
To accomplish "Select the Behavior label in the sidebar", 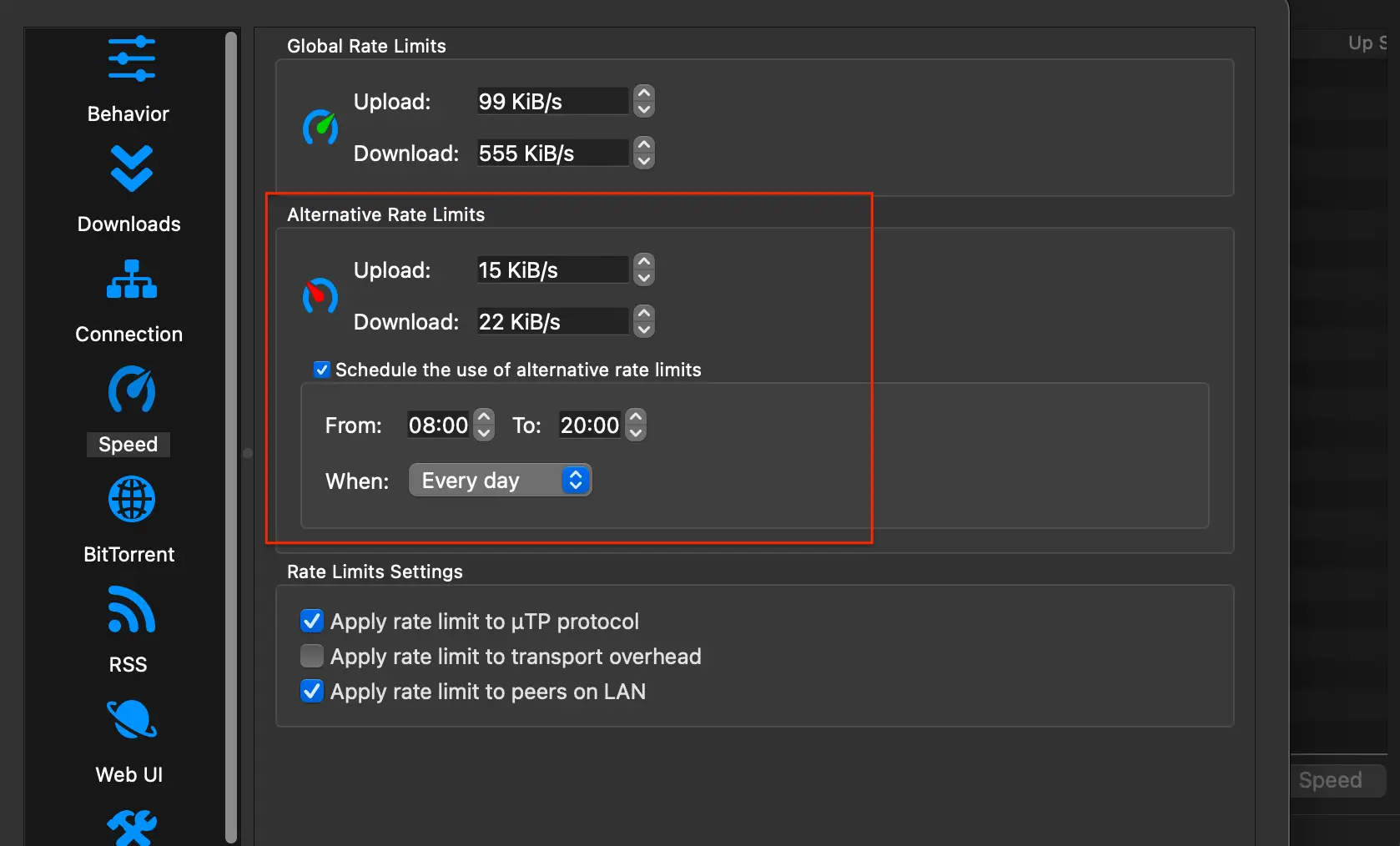I will (x=128, y=113).
